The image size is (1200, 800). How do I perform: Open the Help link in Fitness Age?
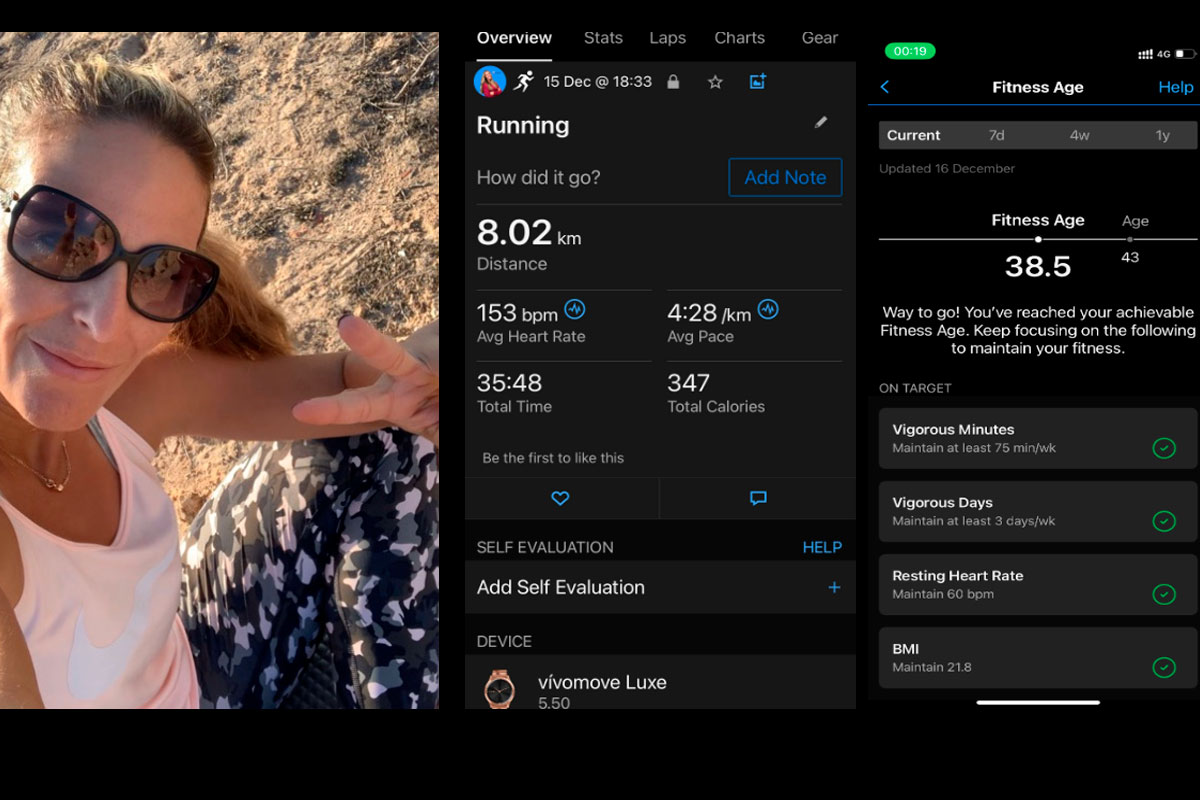tap(1175, 87)
